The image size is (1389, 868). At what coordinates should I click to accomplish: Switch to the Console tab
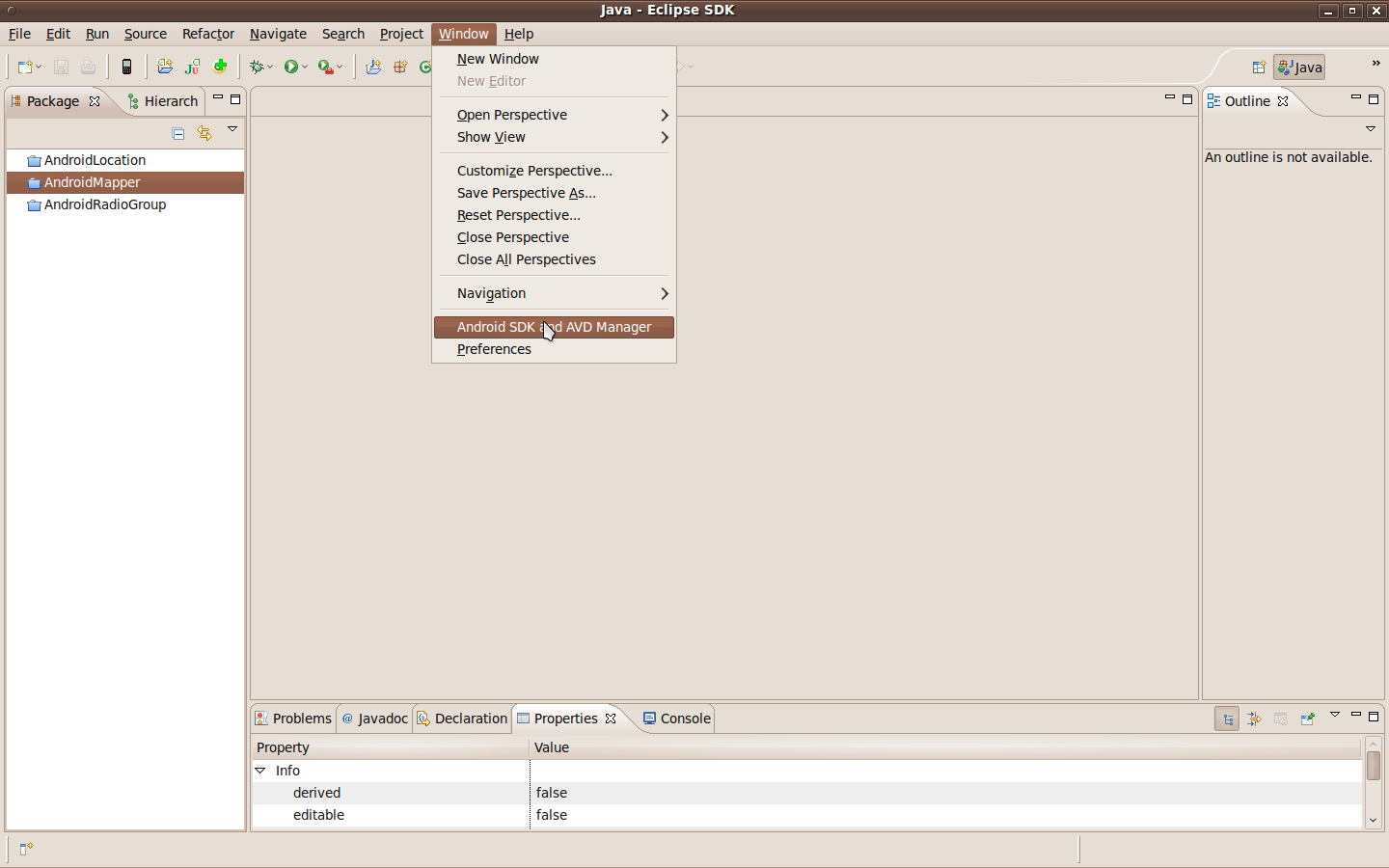coord(677,719)
